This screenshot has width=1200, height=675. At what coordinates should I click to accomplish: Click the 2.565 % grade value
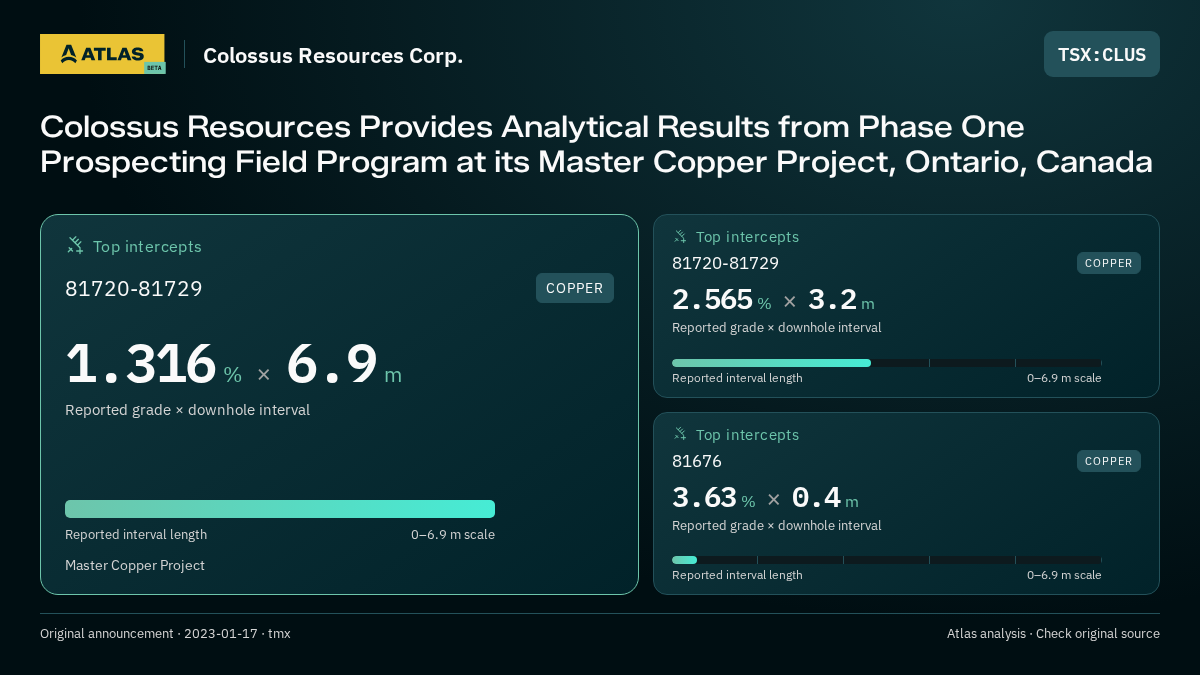(x=722, y=300)
